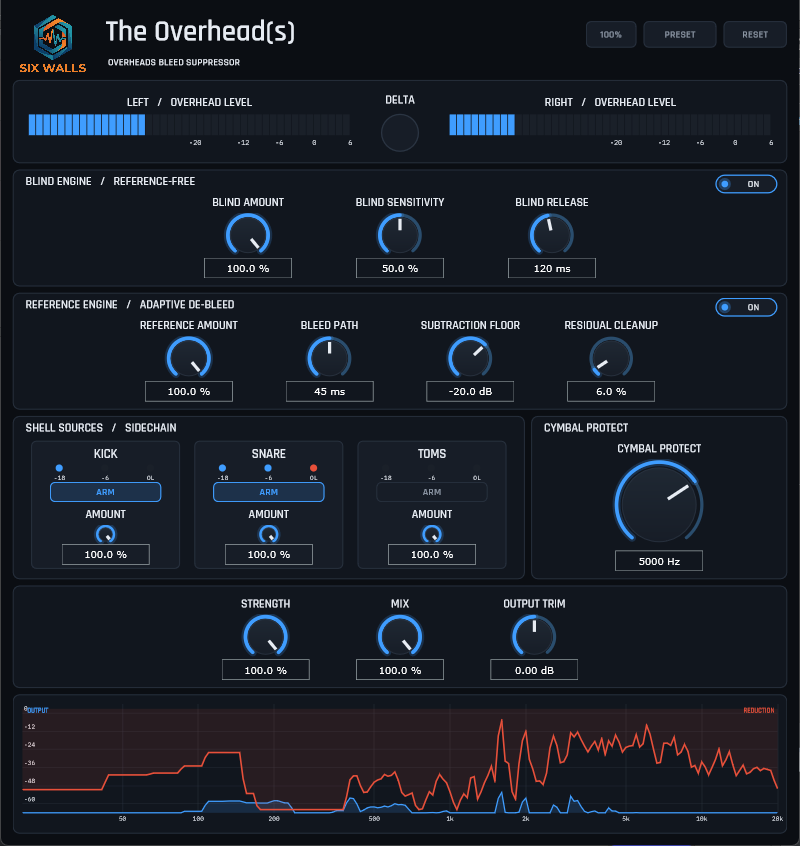This screenshot has width=800, height=846.
Task: Click the 'CYMBAL PROTECT' panel heading
Action: point(586,428)
